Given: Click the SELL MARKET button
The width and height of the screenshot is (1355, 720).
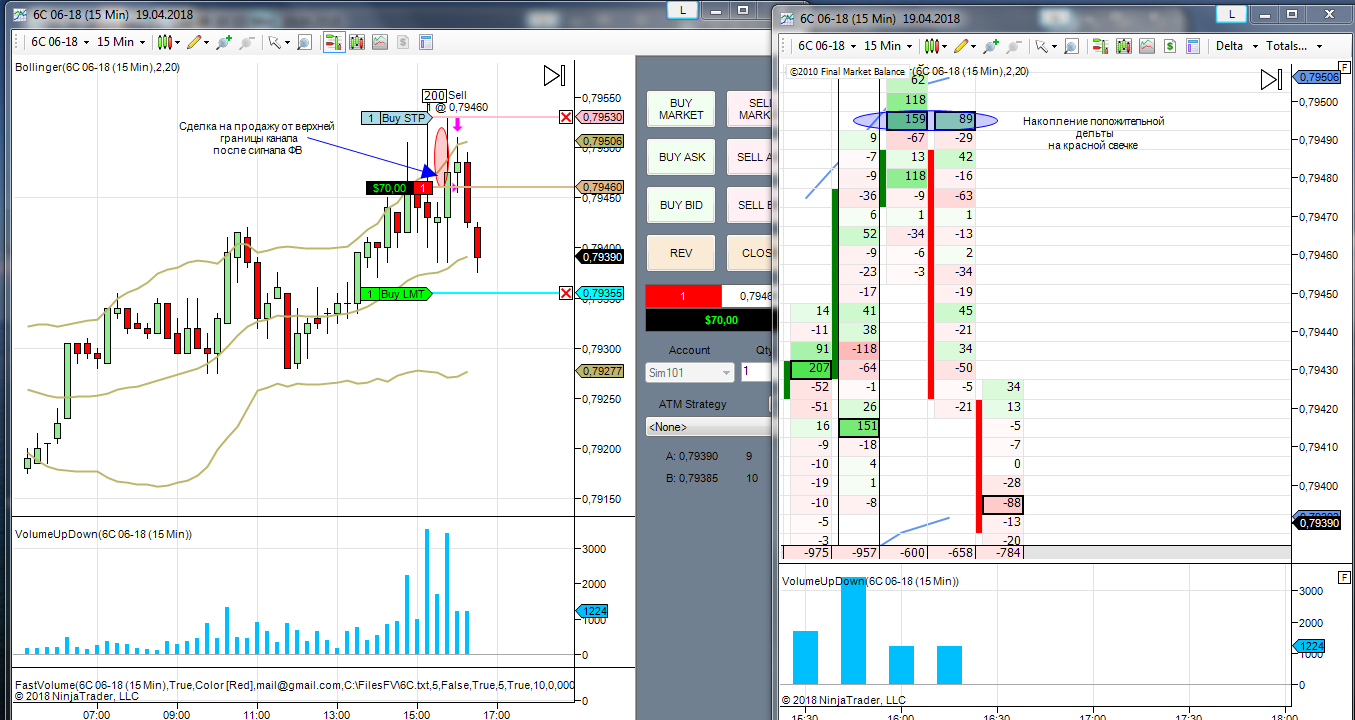Looking at the screenshot, I should tap(750, 109).
